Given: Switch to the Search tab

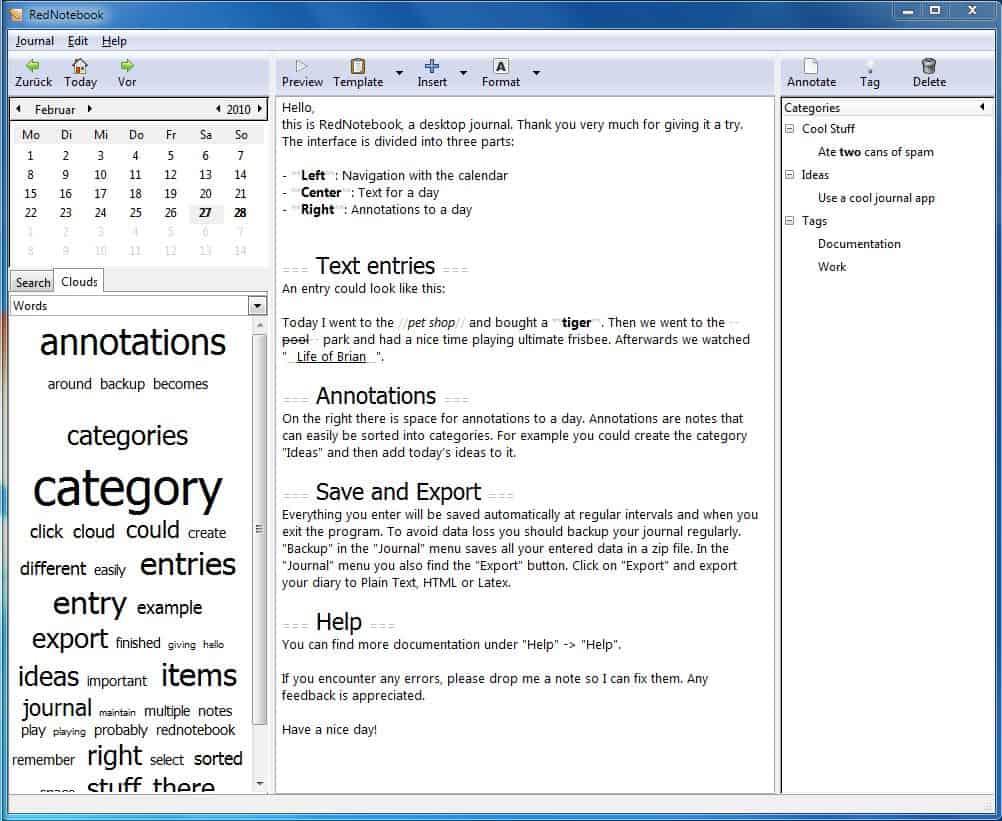Looking at the screenshot, I should pyautogui.click(x=33, y=283).
